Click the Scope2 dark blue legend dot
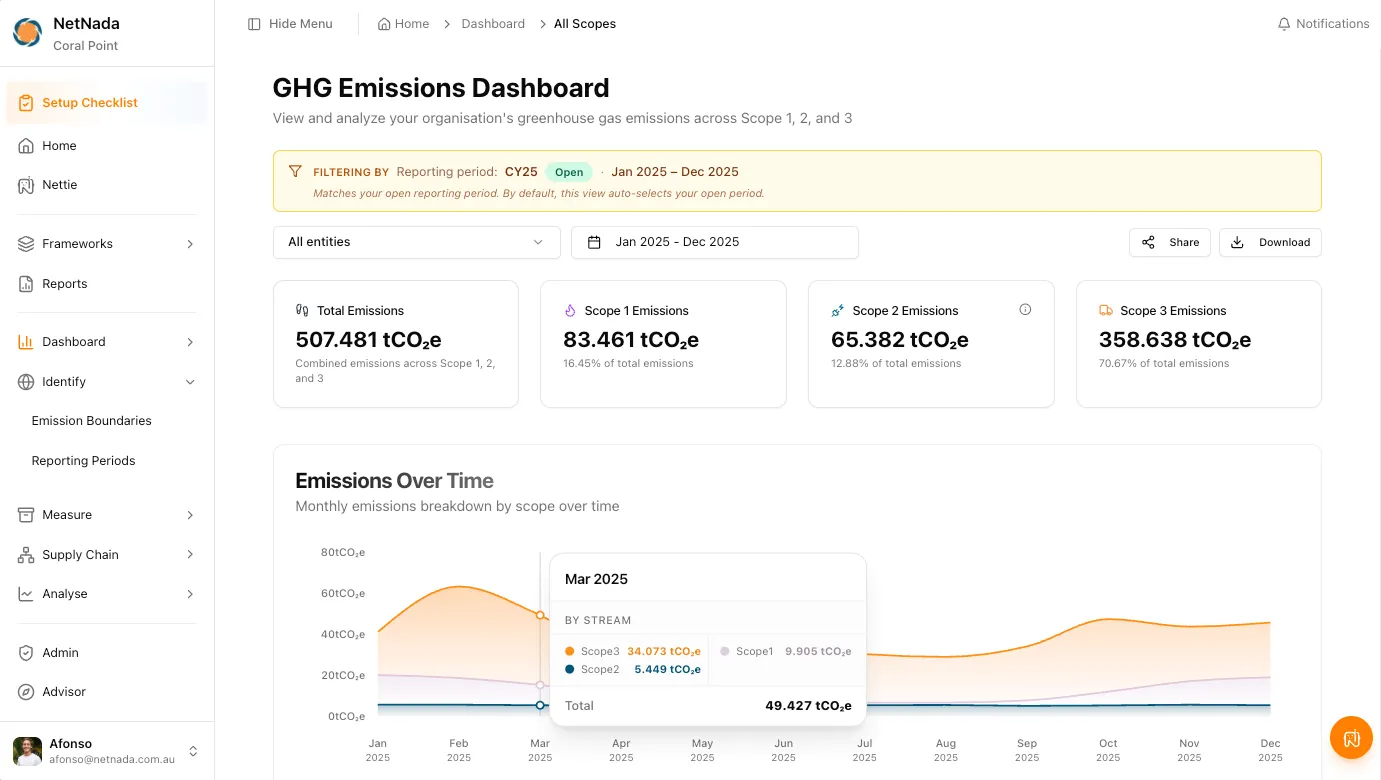 (x=570, y=669)
